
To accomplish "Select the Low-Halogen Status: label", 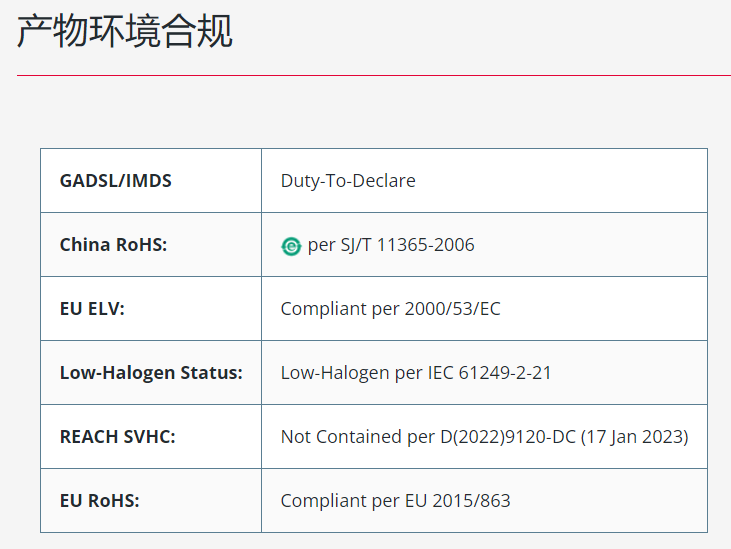I will pyautogui.click(x=151, y=373).
